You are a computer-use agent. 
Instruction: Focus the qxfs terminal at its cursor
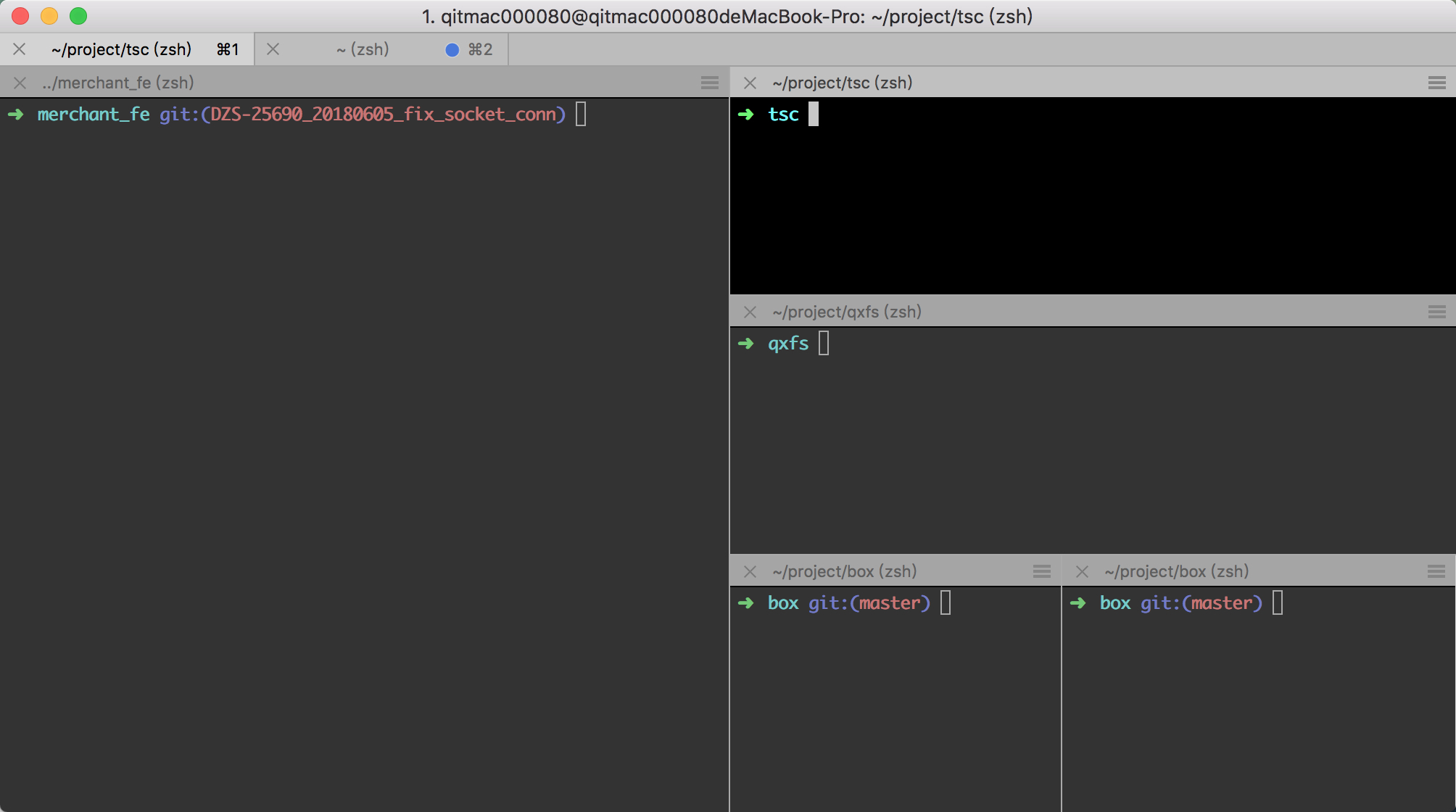[824, 343]
